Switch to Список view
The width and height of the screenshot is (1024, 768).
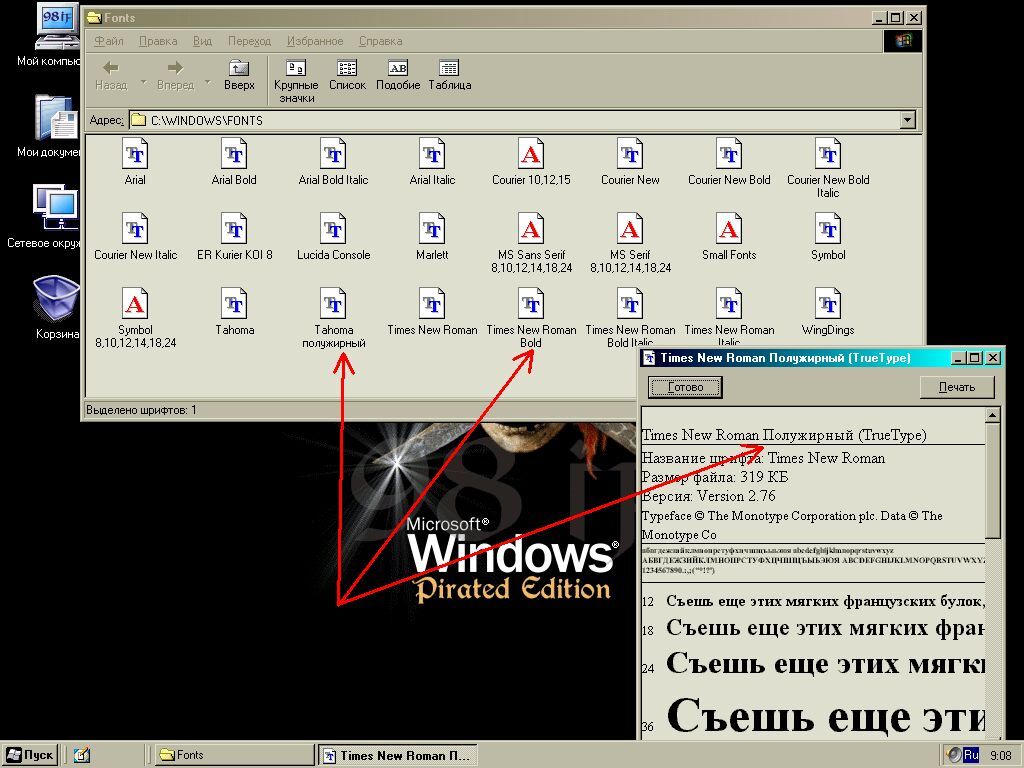tap(347, 75)
